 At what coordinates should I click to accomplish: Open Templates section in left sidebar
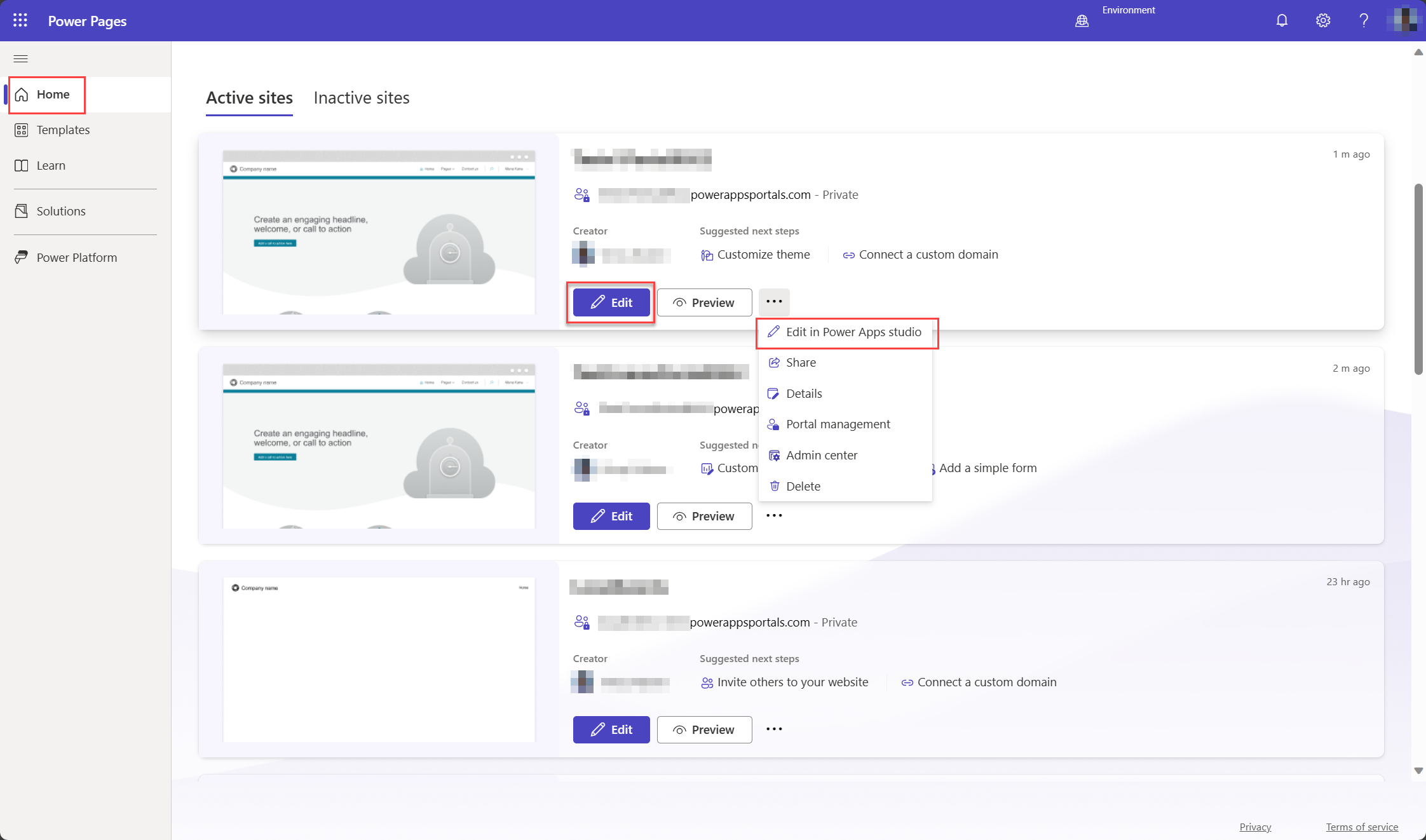(x=63, y=129)
